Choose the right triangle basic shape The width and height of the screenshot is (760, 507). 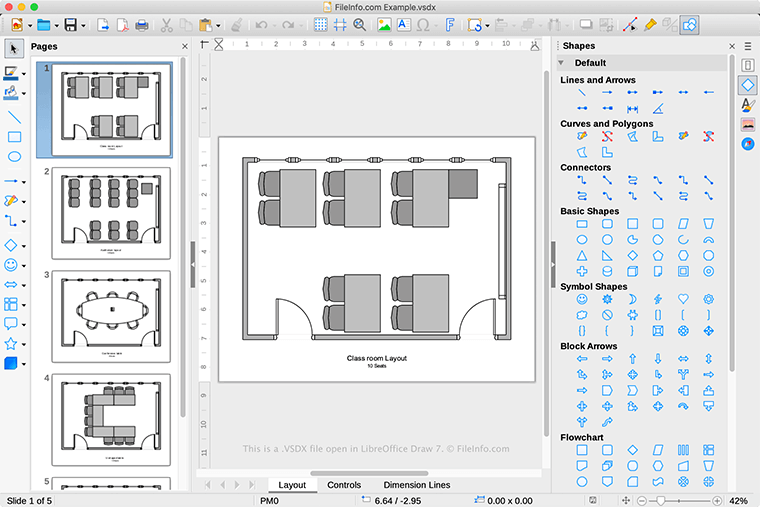[x=607, y=255]
